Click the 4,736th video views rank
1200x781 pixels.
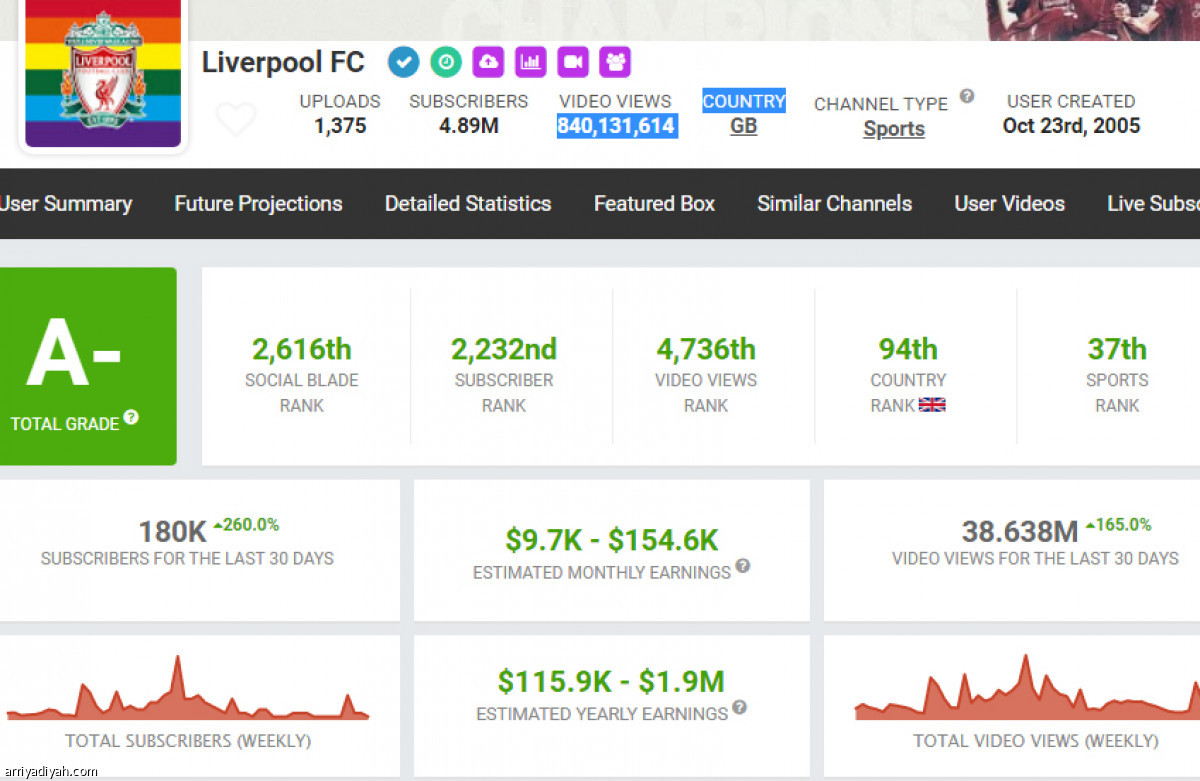click(706, 349)
